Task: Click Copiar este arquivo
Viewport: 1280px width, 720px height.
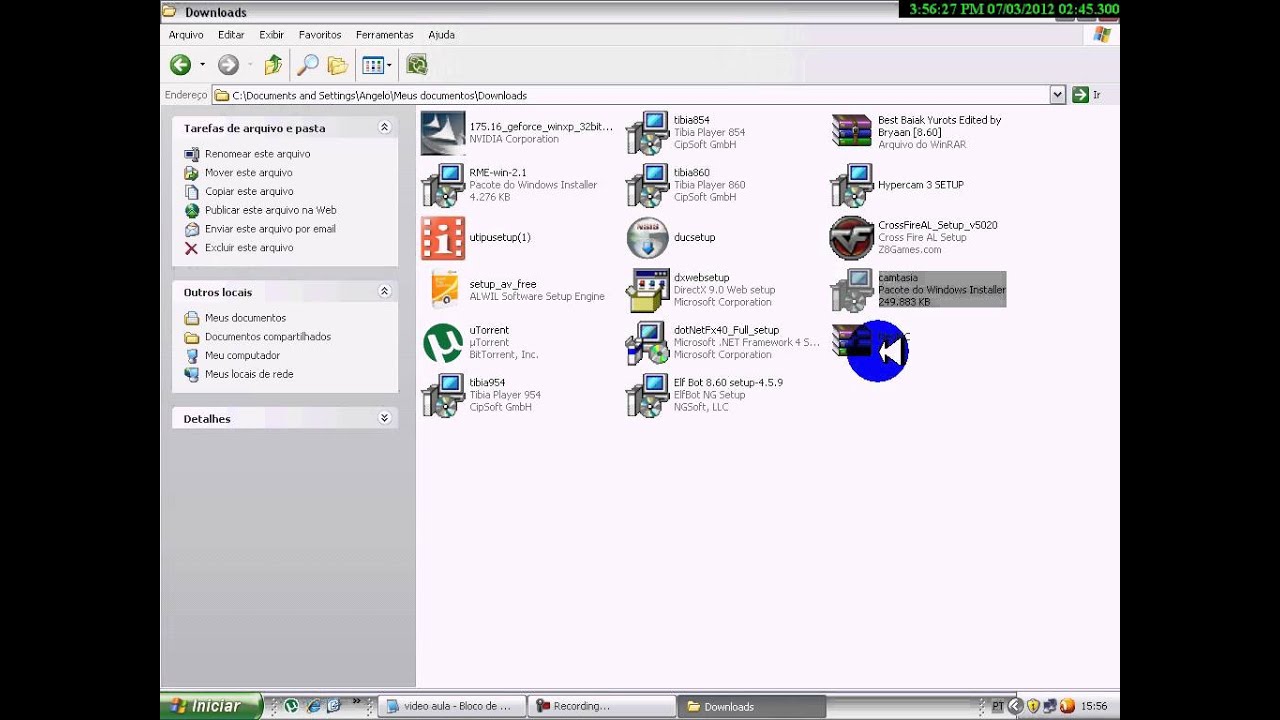Action: click(249, 192)
